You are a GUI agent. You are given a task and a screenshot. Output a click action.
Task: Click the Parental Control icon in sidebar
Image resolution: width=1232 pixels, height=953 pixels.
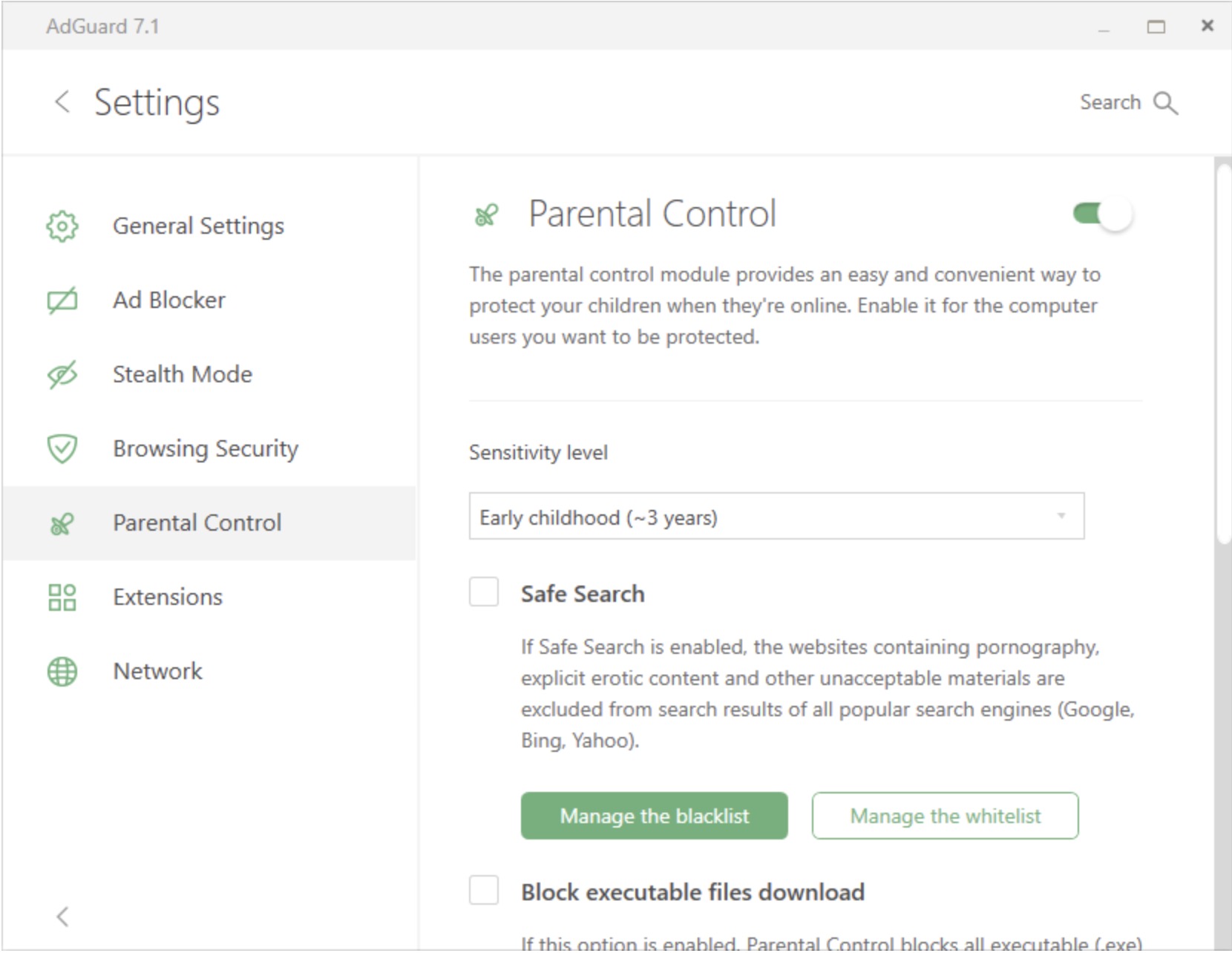[x=62, y=523]
